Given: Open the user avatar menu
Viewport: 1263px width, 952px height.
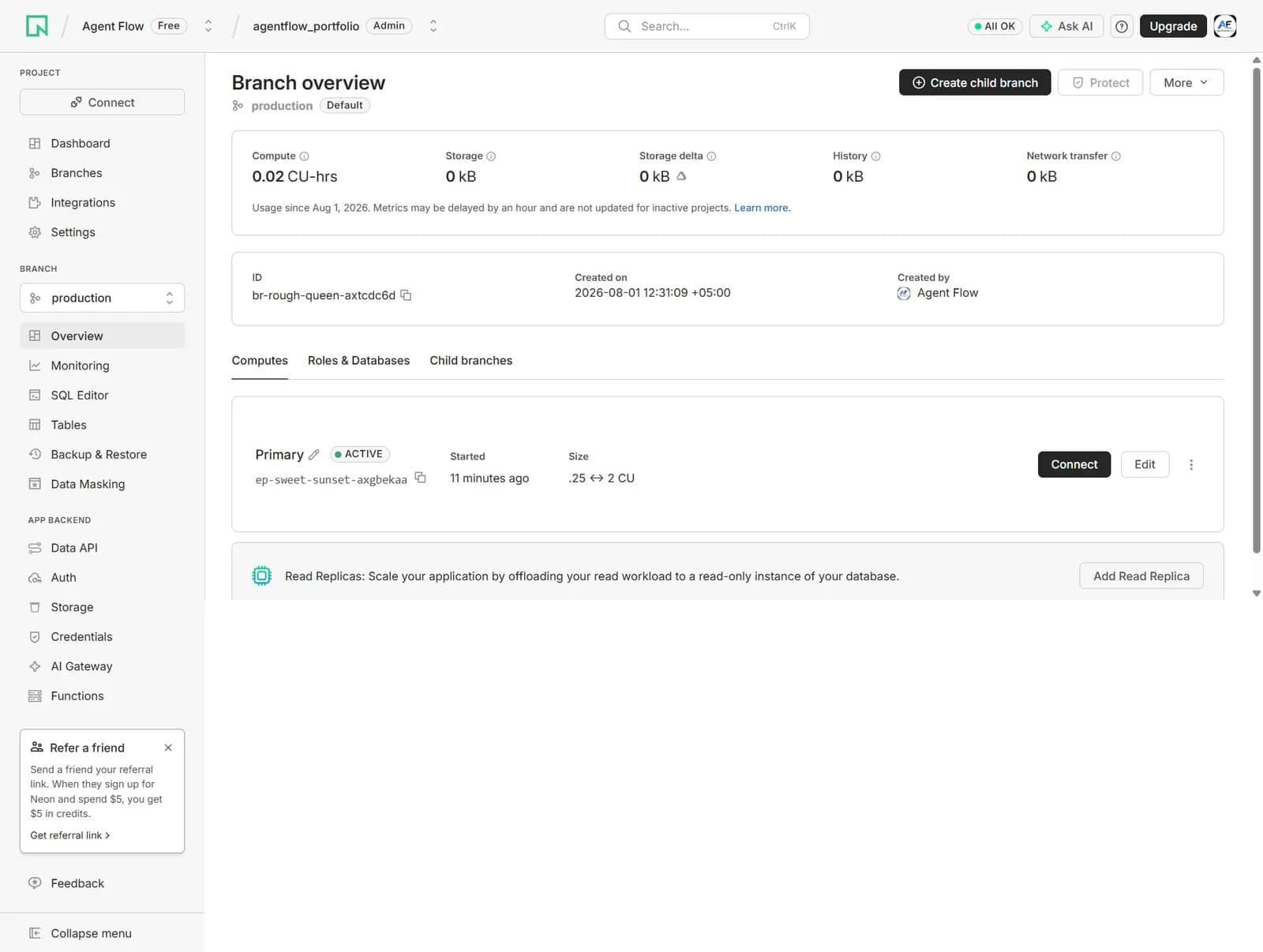Looking at the screenshot, I should pyautogui.click(x=1224, y=26).
